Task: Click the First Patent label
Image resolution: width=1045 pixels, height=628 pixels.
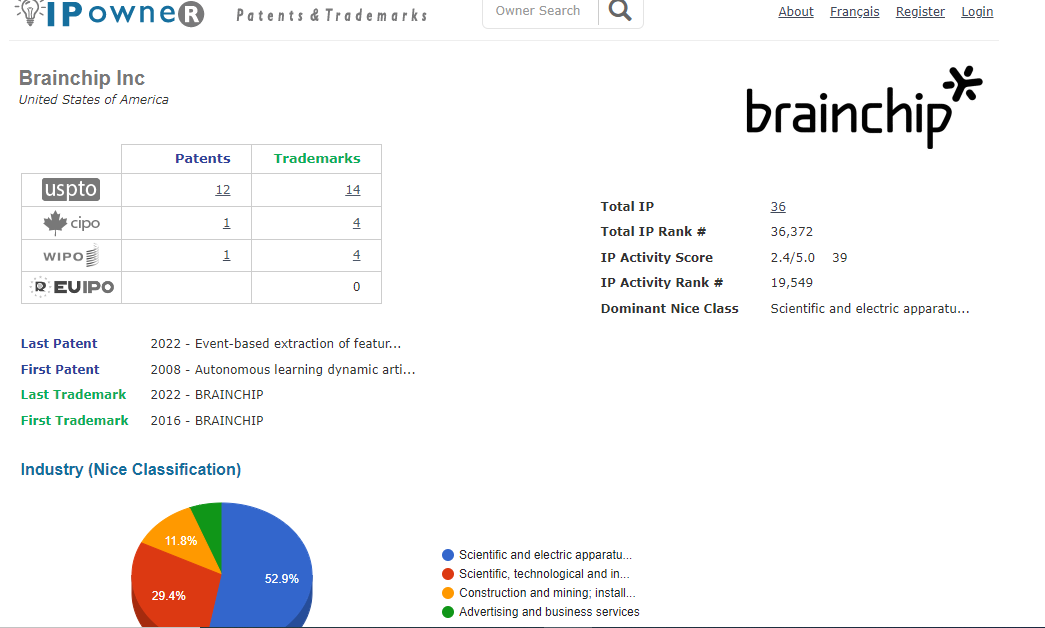Action: (x=60, y=369)
